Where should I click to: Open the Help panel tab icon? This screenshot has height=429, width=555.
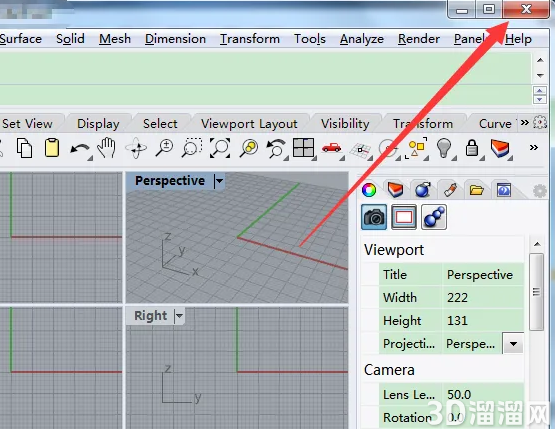tap(504, 190)
